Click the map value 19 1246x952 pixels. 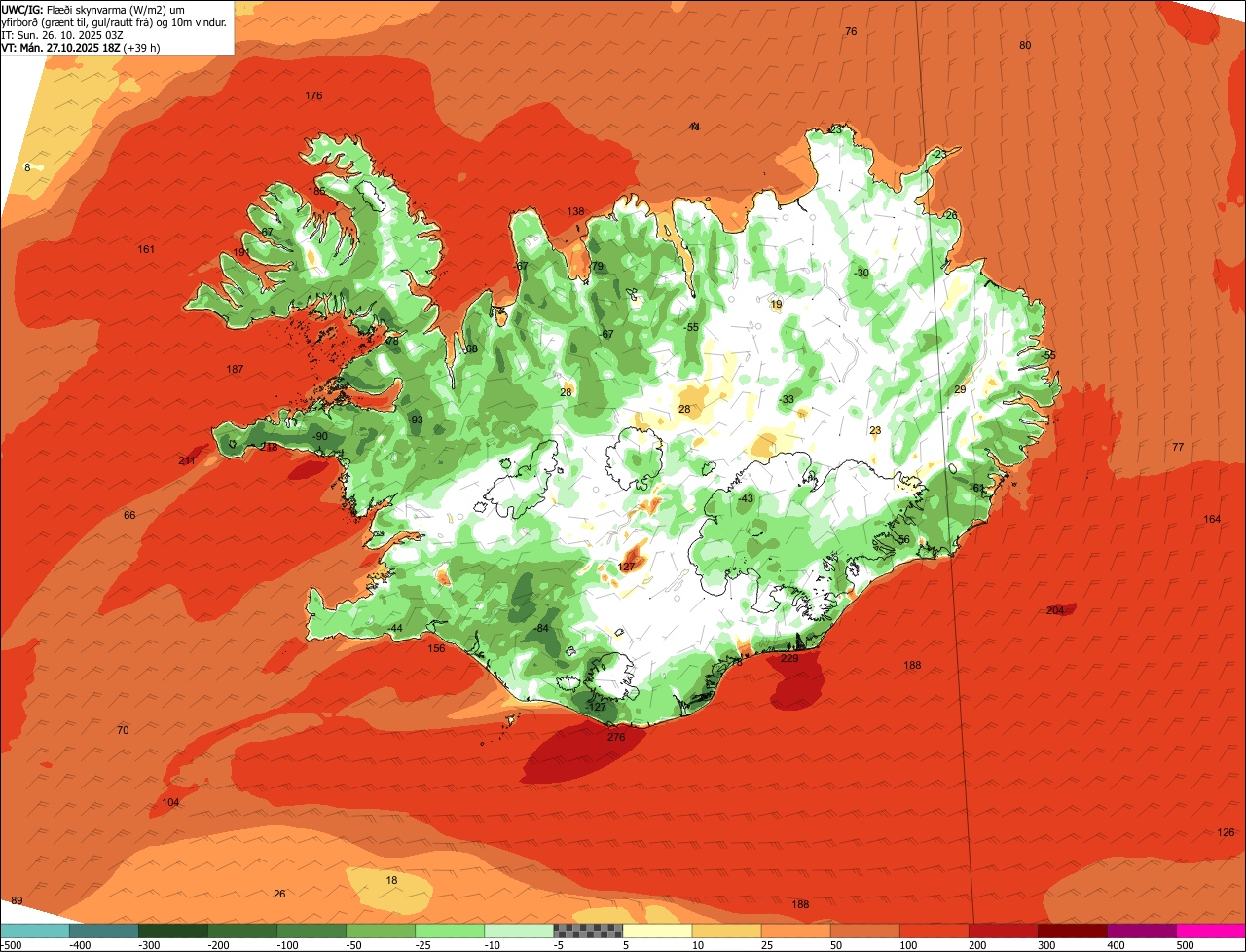pos(776,304)
